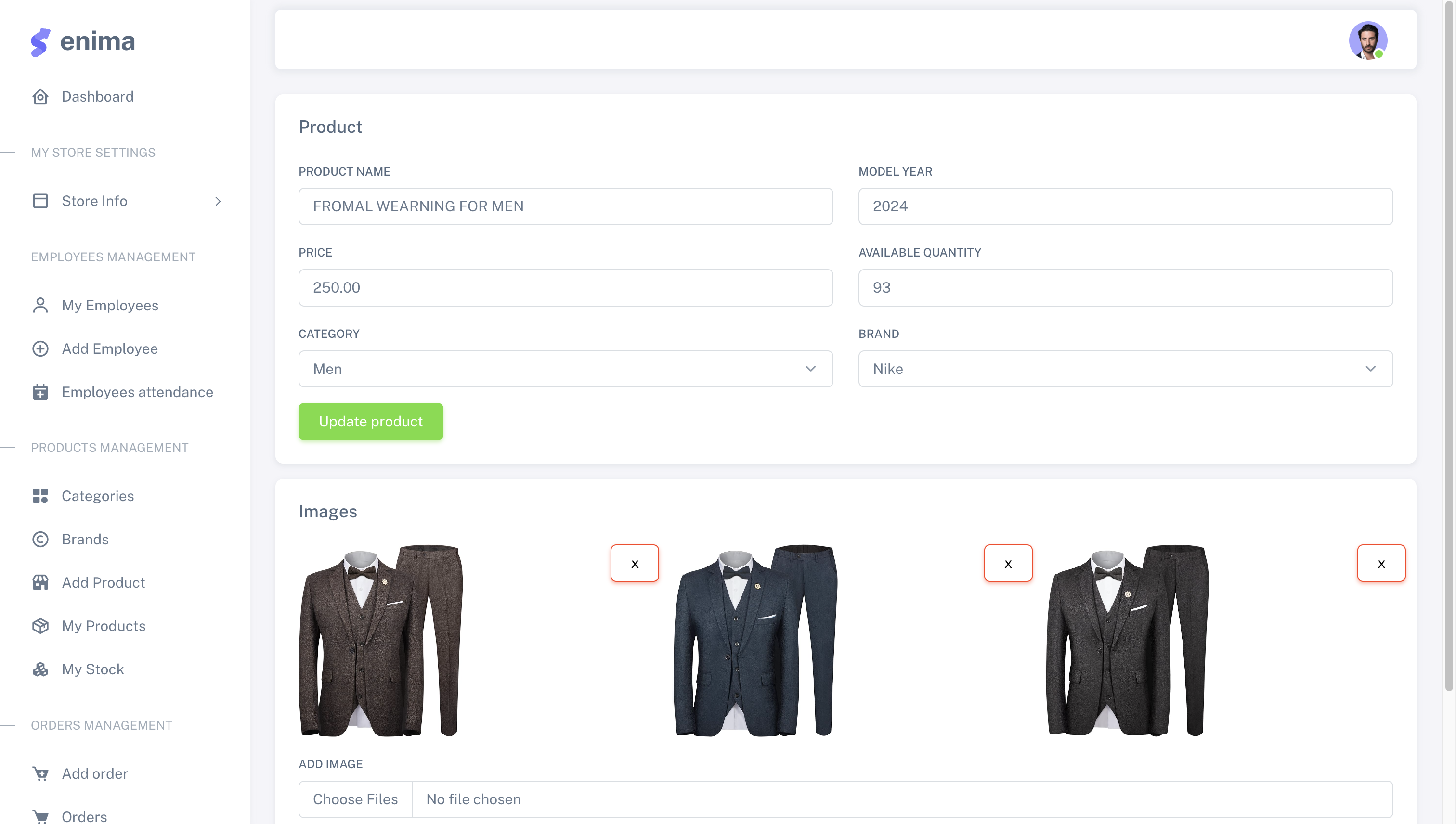Click the My Employees icon

(x=40, y=304)
